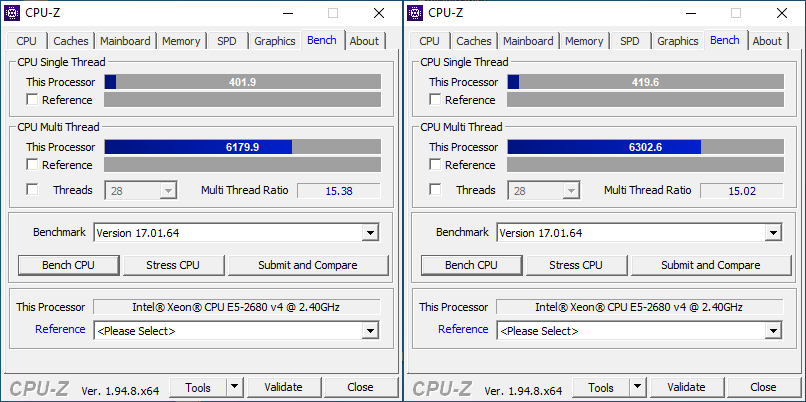Image resolution: width=806 pixels, height=402 pixels.
Task: Click single thread 401.9 score bar
Action: pos(243,82)
